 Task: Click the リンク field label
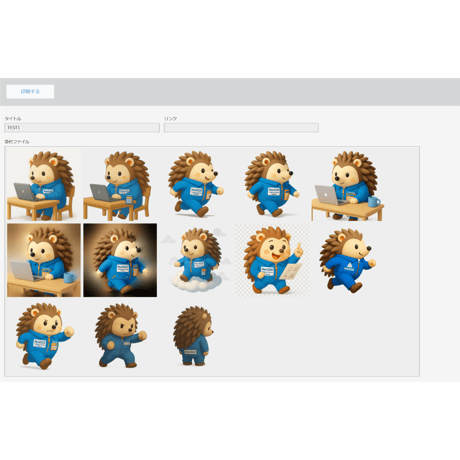tap(170, 119)
